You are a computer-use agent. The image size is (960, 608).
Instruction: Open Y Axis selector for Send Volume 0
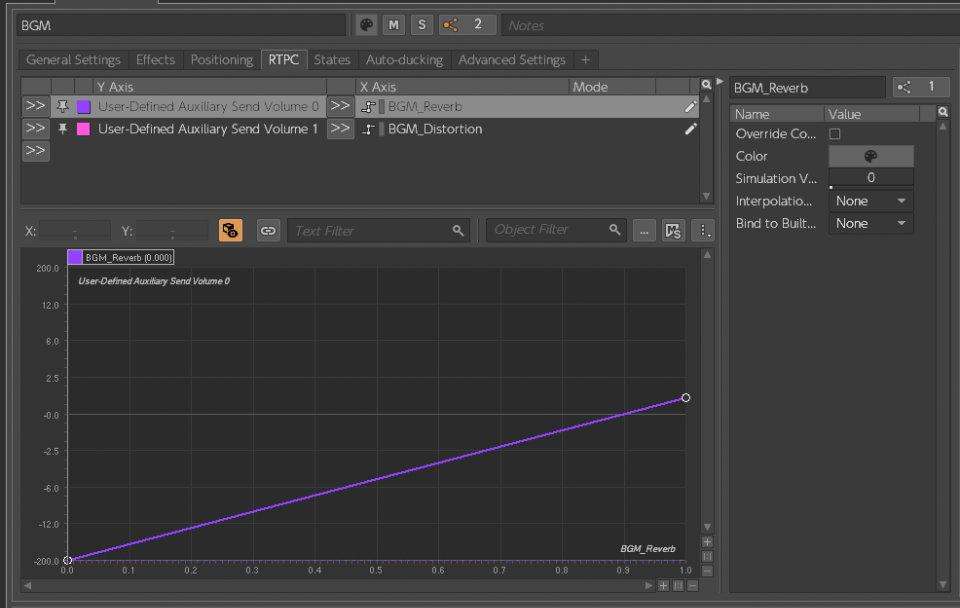[x=35, y=107]
